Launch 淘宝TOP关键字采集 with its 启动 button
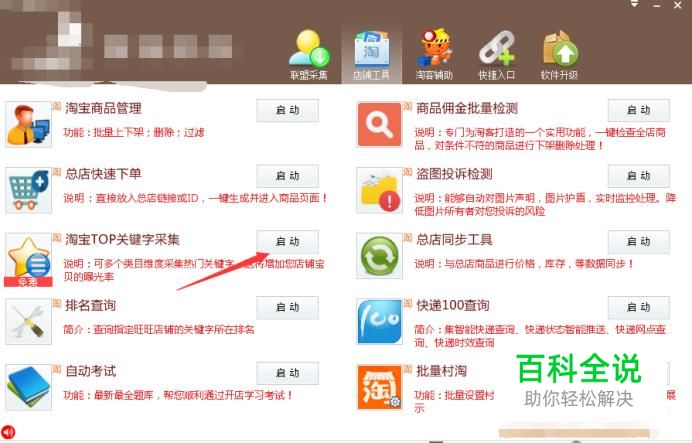This screenshot has width=692, height=443. click(288, 242)
